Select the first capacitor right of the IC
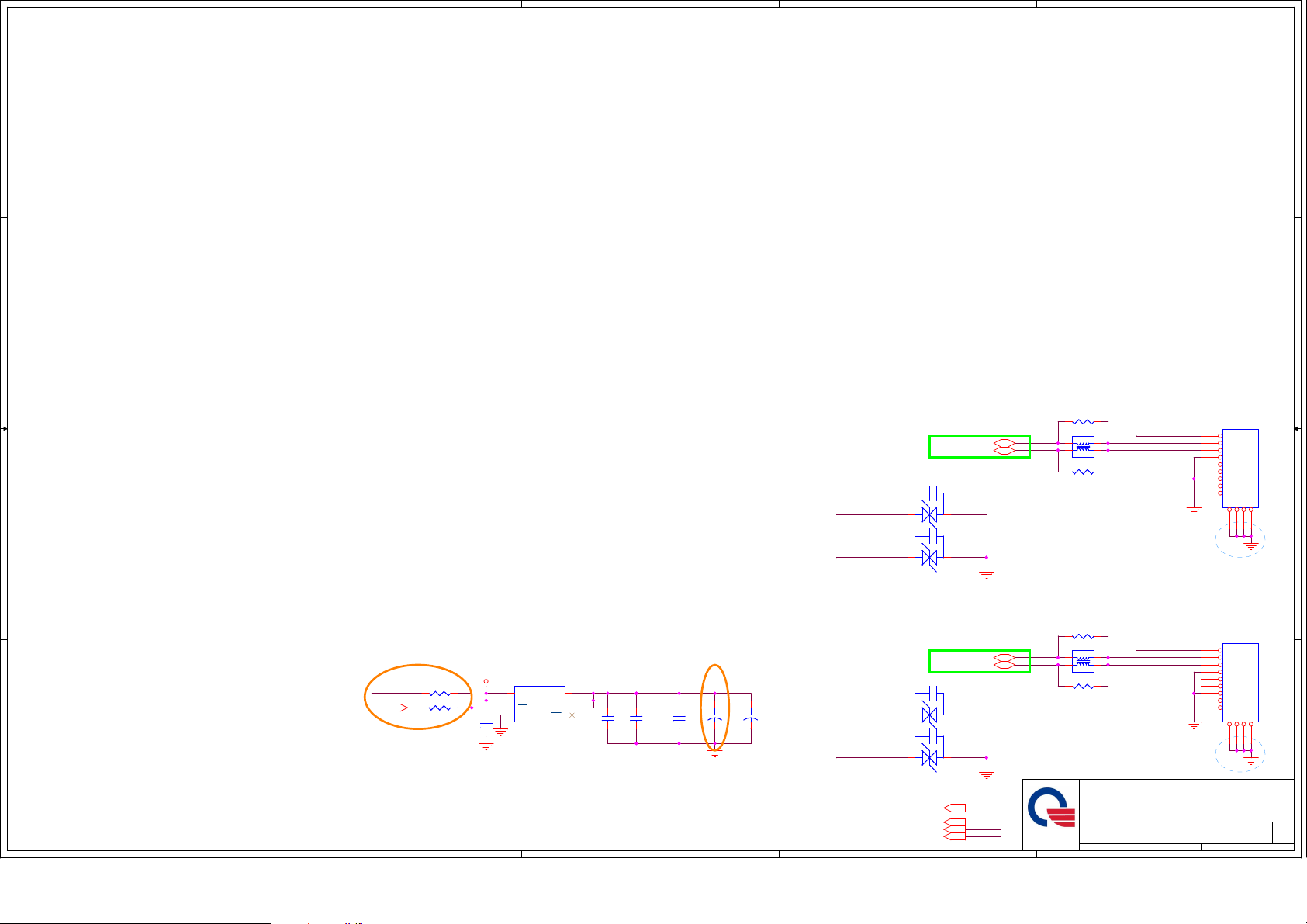1307x924 pixels. (x=608, y=718)
